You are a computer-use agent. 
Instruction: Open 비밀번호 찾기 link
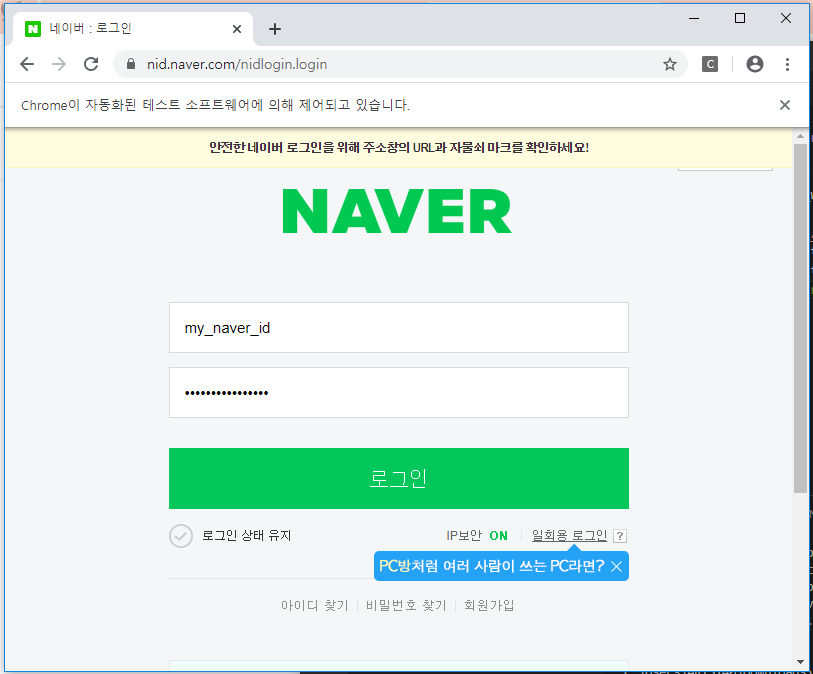tap(406, 605)
